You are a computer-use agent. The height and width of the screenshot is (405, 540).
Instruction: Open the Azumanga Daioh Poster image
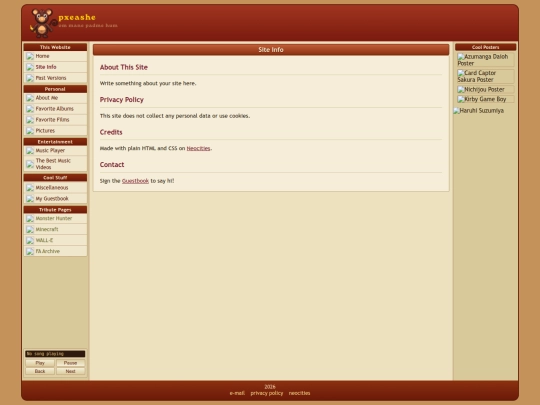[x=485, y=60]
